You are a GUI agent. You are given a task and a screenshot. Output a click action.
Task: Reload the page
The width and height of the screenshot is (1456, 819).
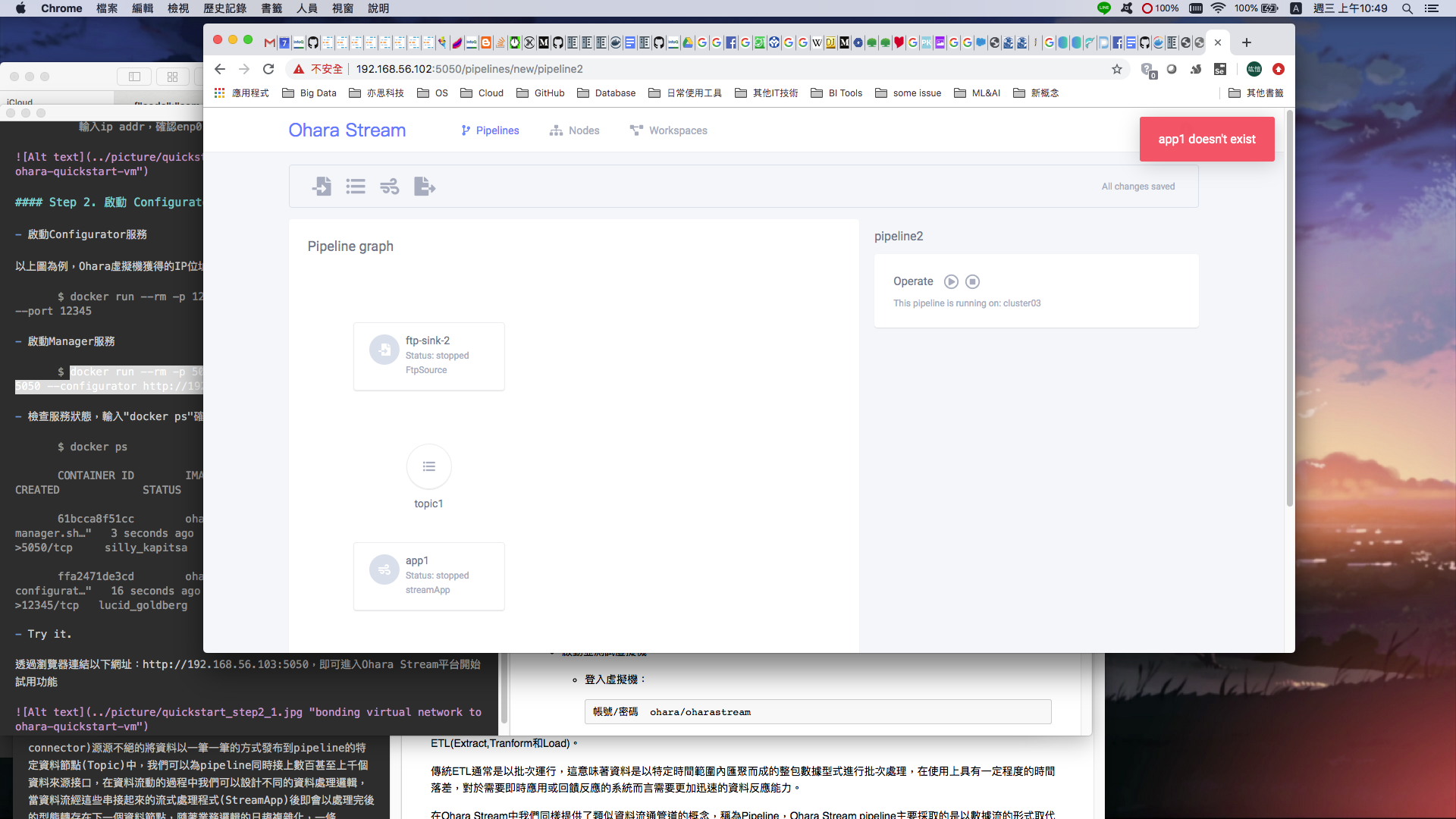(x=268, y=69)
